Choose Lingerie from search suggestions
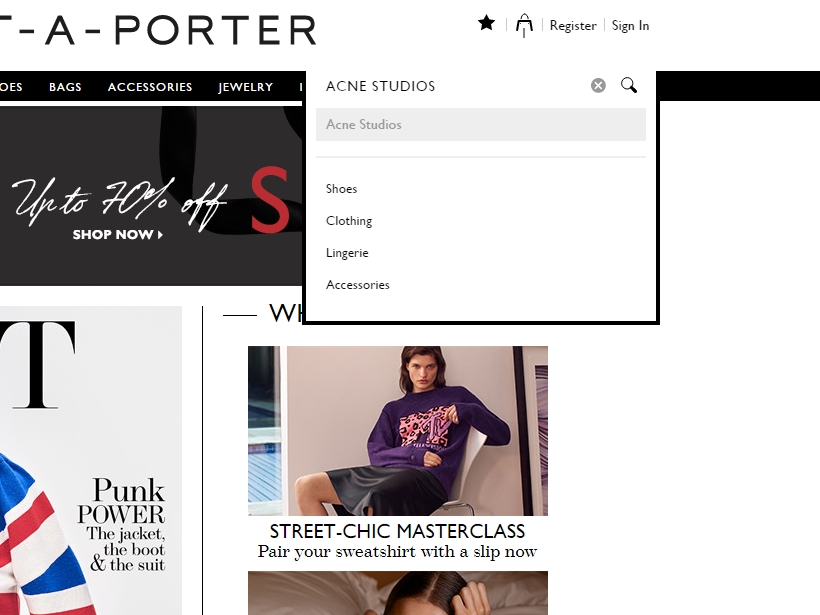 pos(347,253)
